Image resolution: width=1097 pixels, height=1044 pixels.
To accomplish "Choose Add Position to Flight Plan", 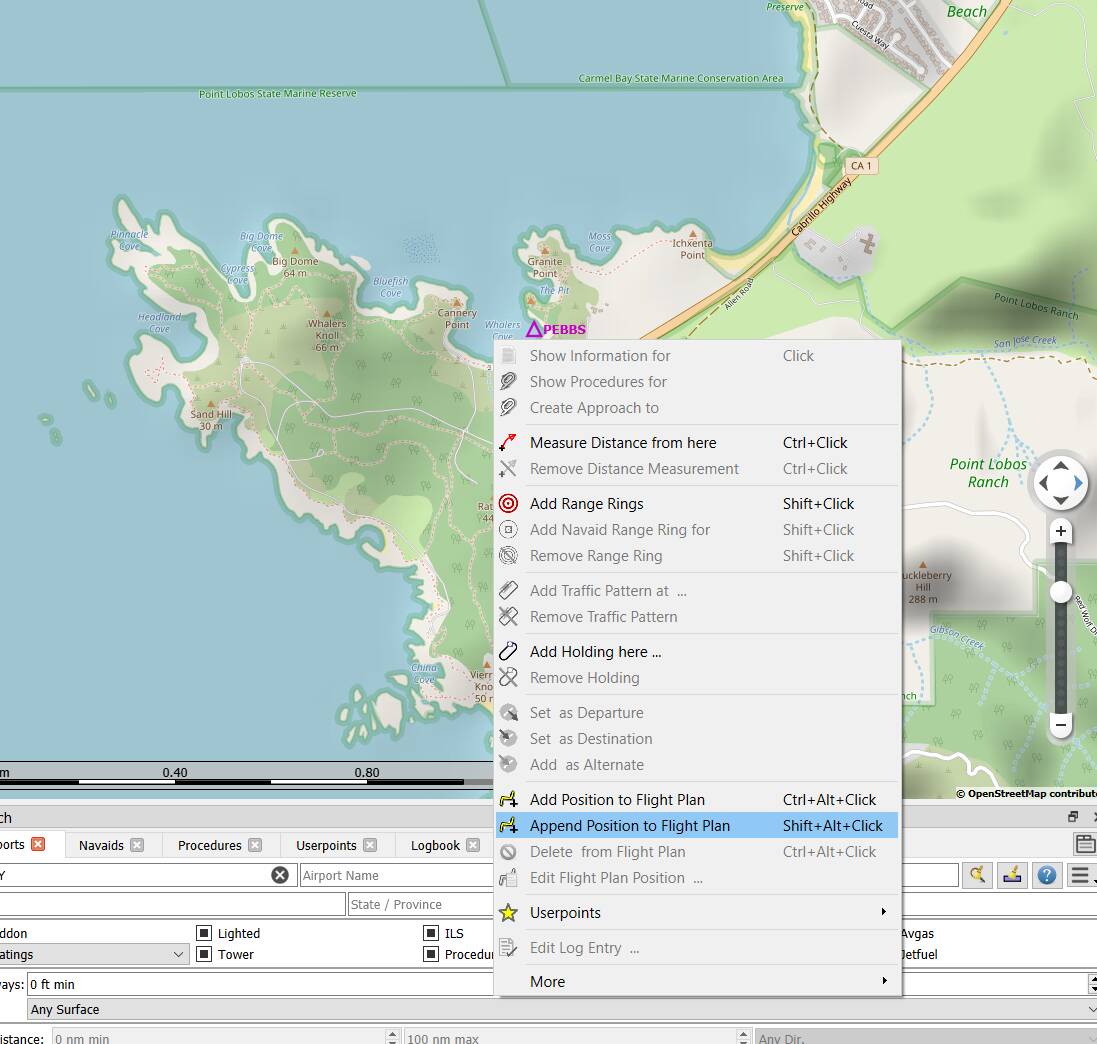I will click(x=696, y=800).
